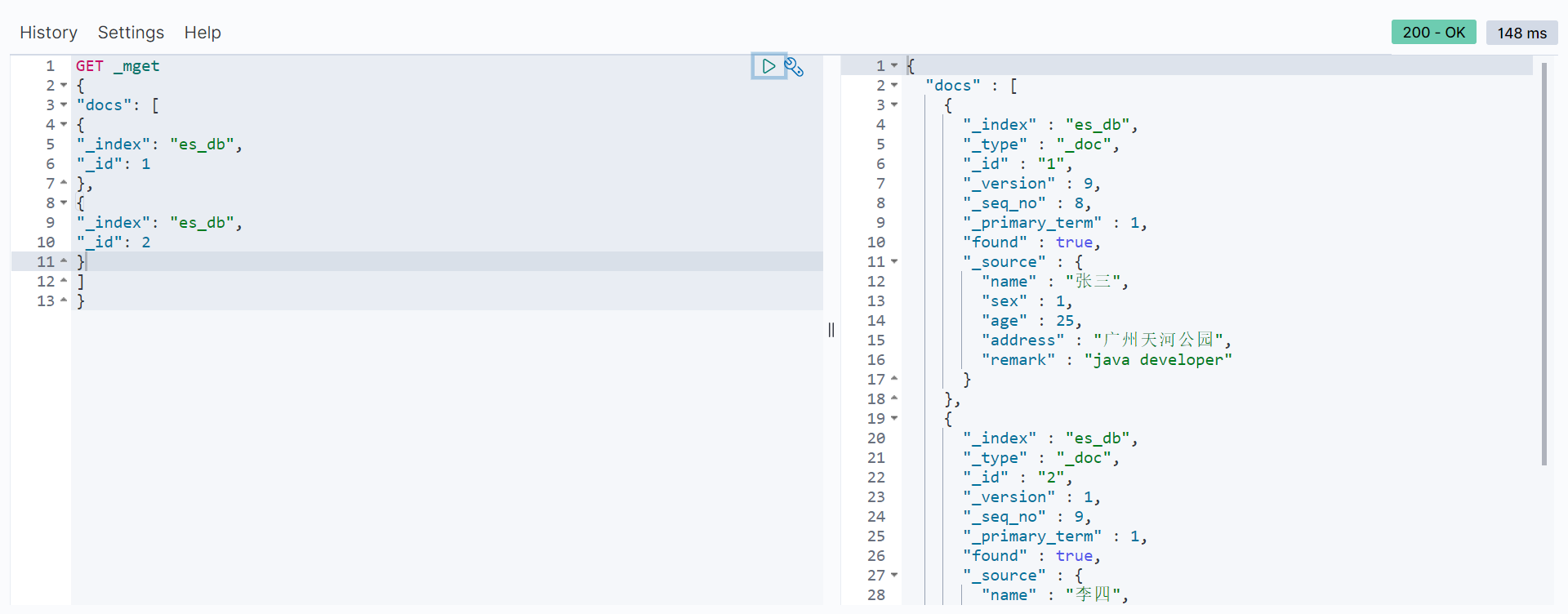The image size is (1568, 614).
Task: Click the "age" : 25 response line
Action: [x=1031, y=321]
